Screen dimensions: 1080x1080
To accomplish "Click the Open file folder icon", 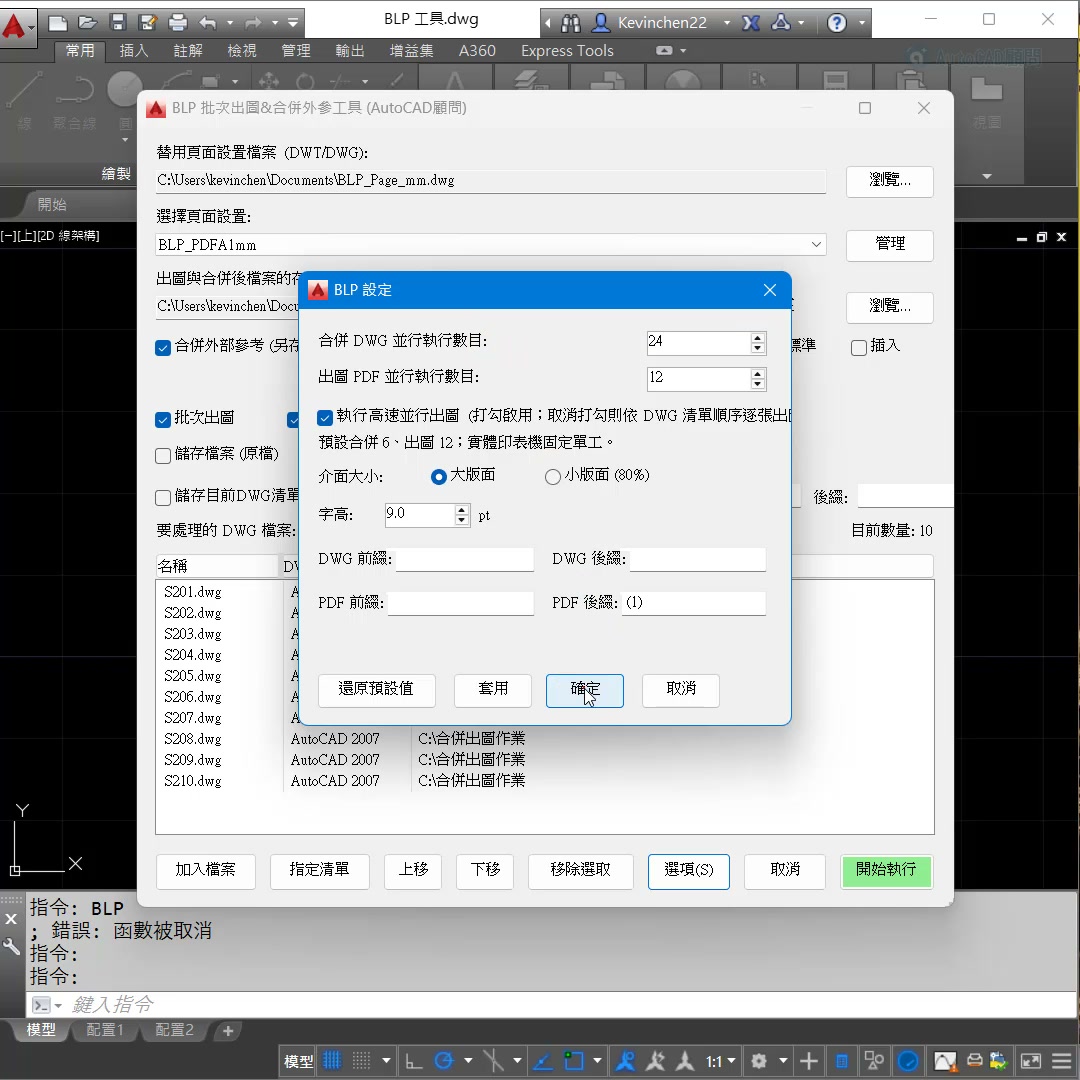I will pyautogui.click(x=87, y=23).
